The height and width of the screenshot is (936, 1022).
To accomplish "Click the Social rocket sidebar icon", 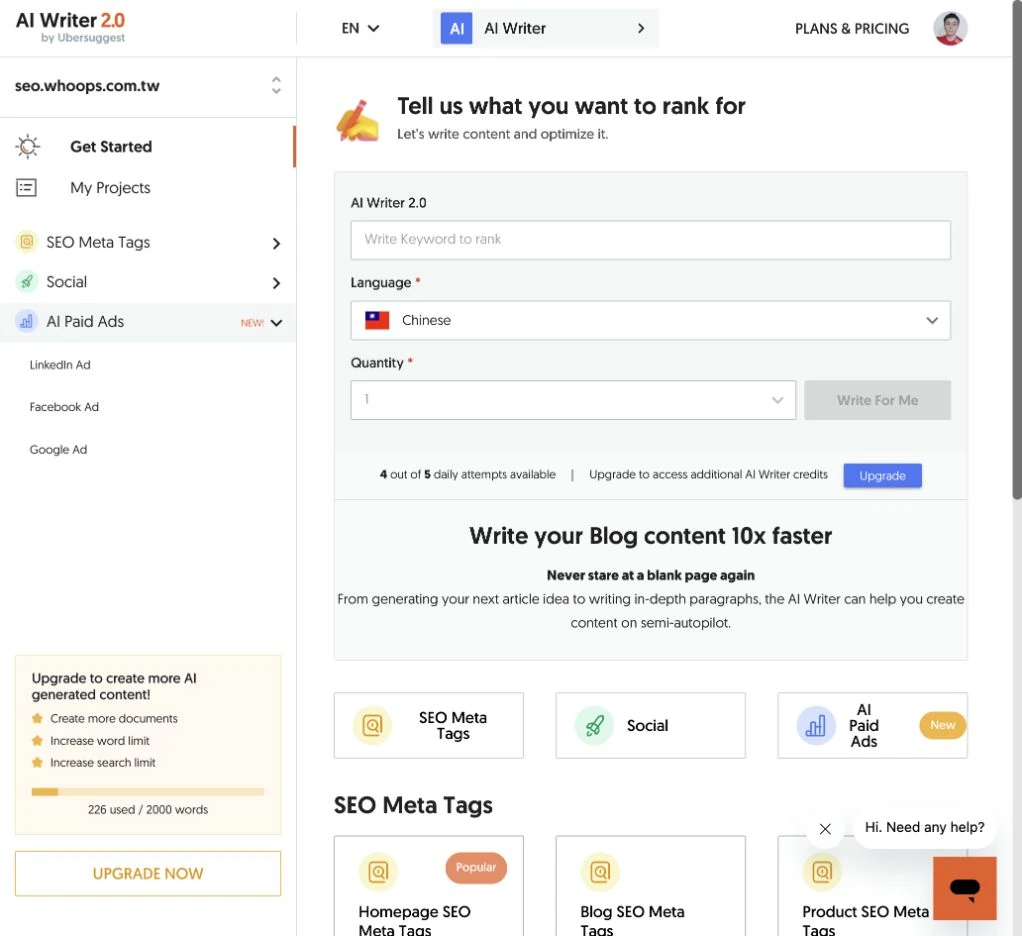I will coord(26,282).
